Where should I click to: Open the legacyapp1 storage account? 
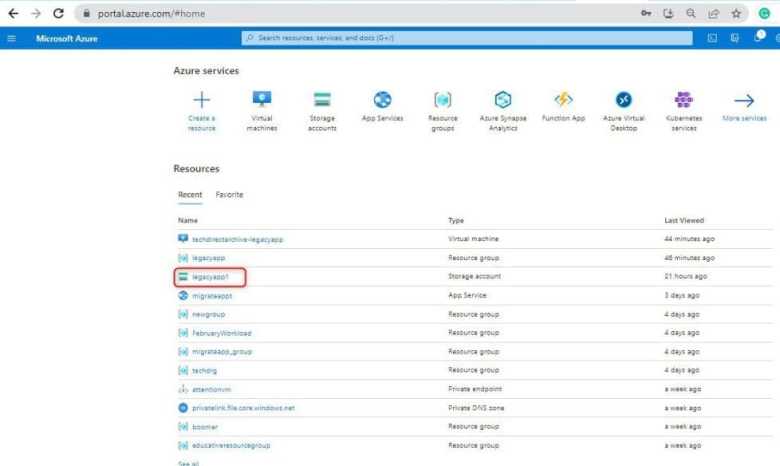[210, 277]
